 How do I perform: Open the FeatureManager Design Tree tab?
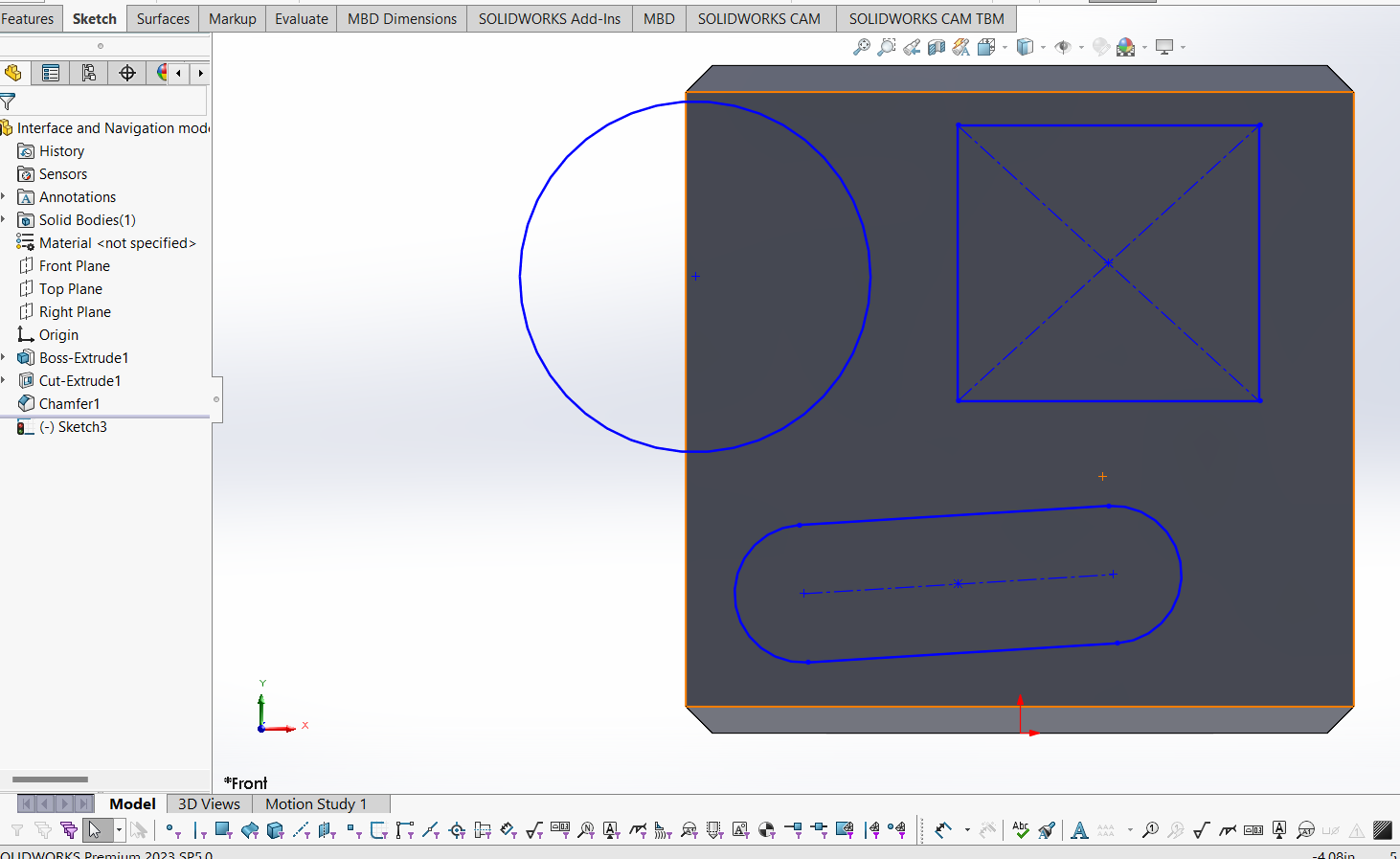pos(13,73)
